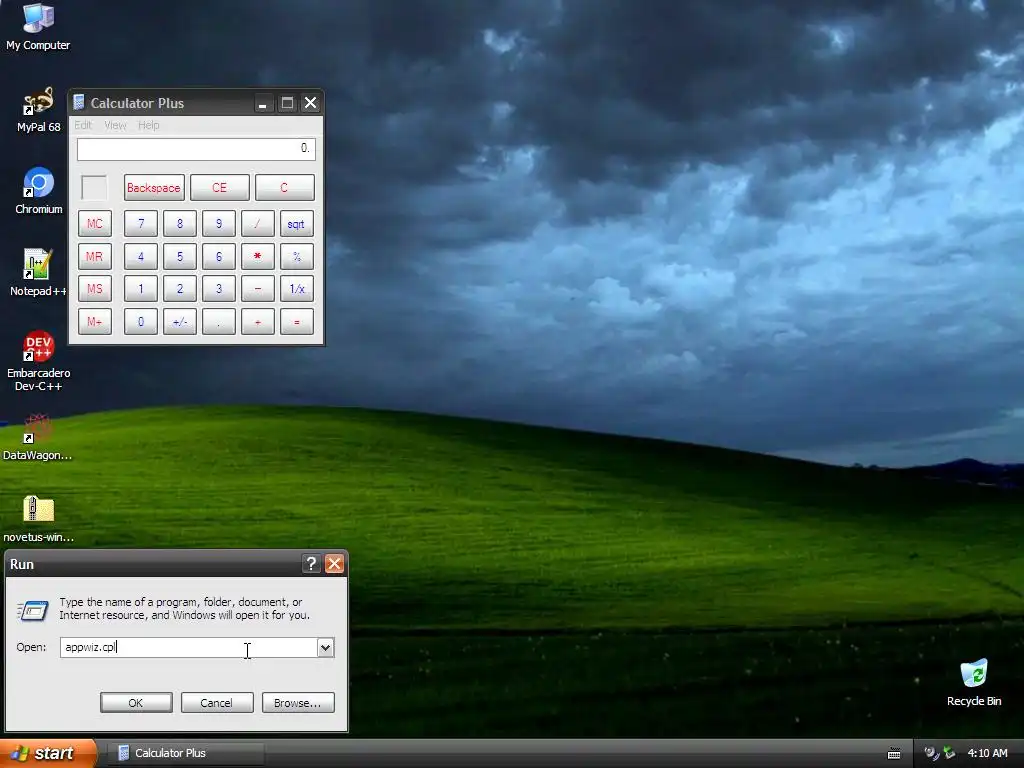Click the percent (%) key
This screenshot has width=1024, height=768.
pyautogui.click(x=296, y=256)
